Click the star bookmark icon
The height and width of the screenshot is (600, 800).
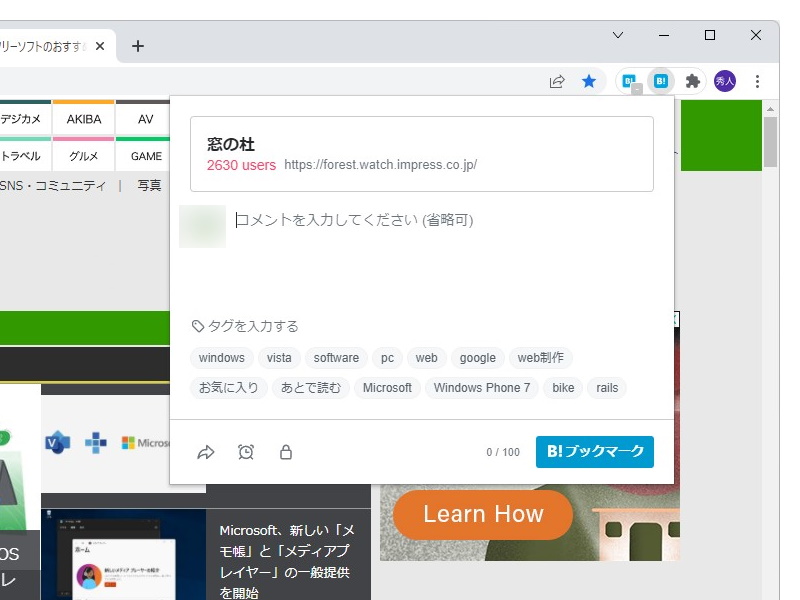click(589, 81)
